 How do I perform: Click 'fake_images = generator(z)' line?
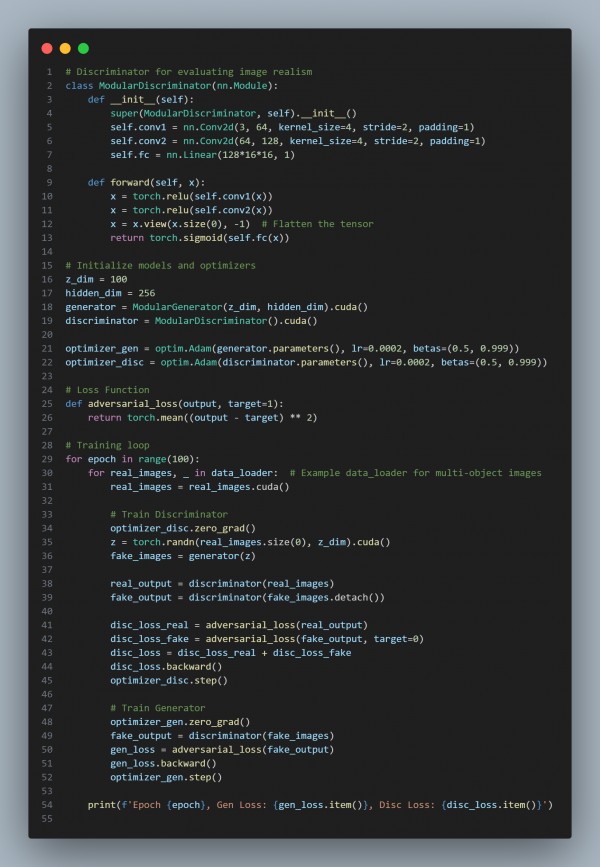tap(183, 556)
